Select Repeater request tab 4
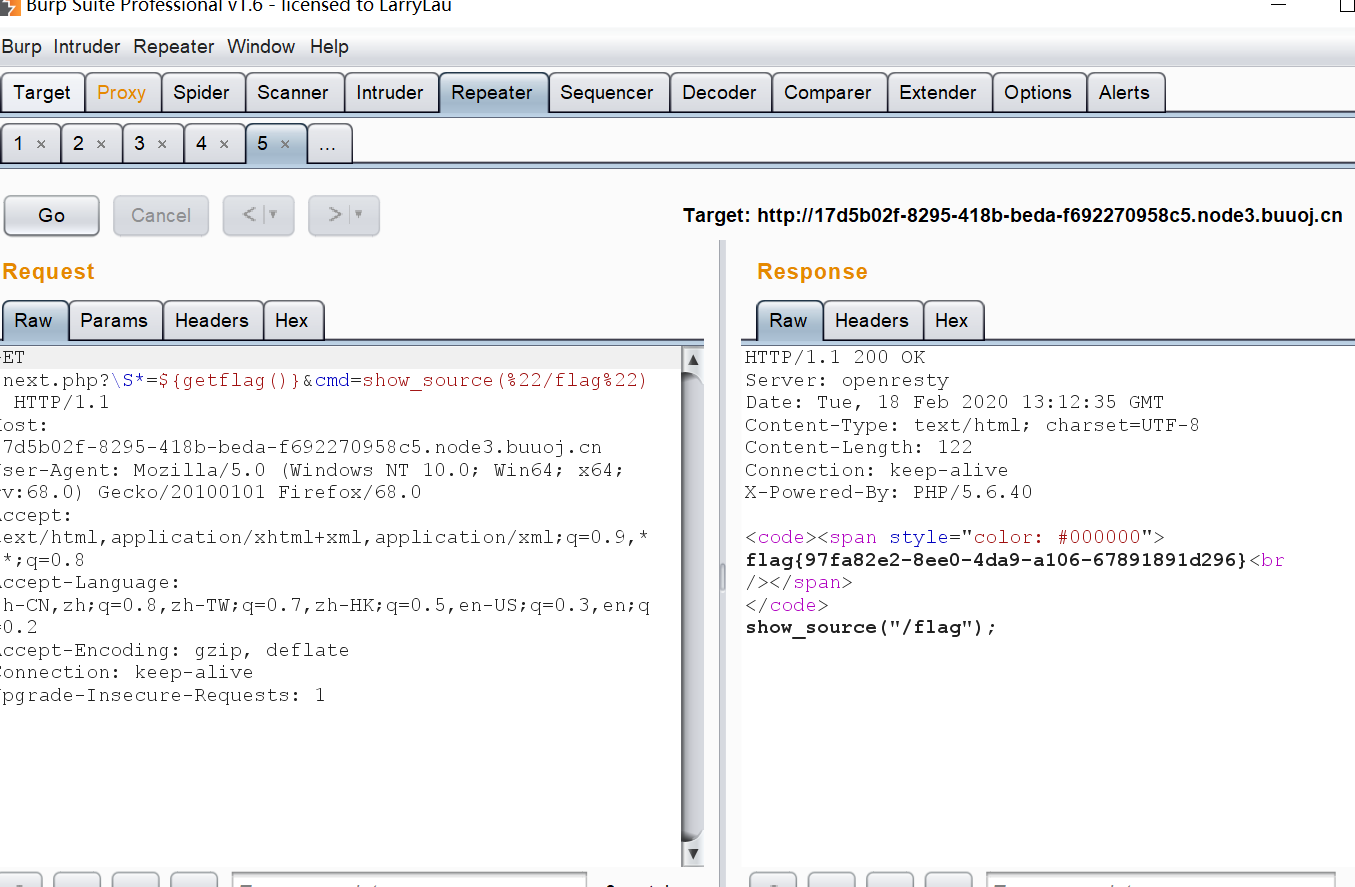Viewport: 1355px width, 887px height. click(201, 144)
